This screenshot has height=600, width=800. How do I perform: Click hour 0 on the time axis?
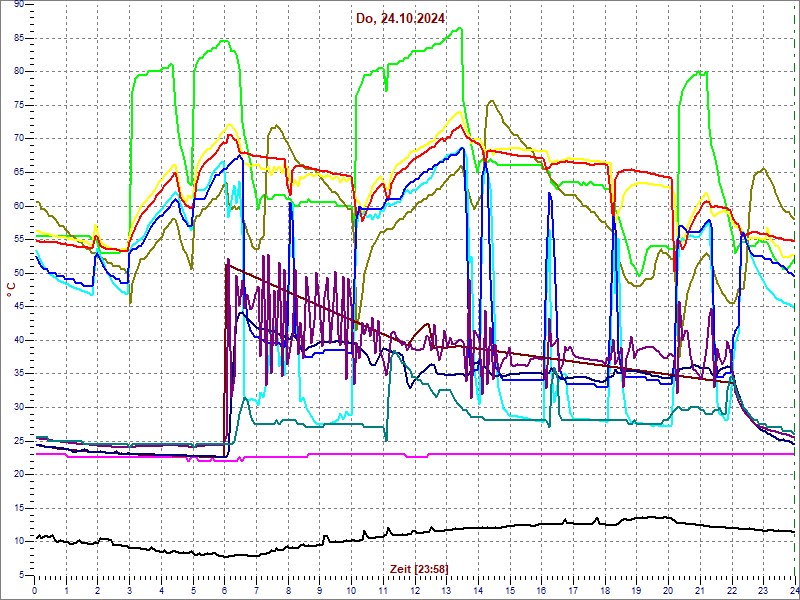[35, 590]
